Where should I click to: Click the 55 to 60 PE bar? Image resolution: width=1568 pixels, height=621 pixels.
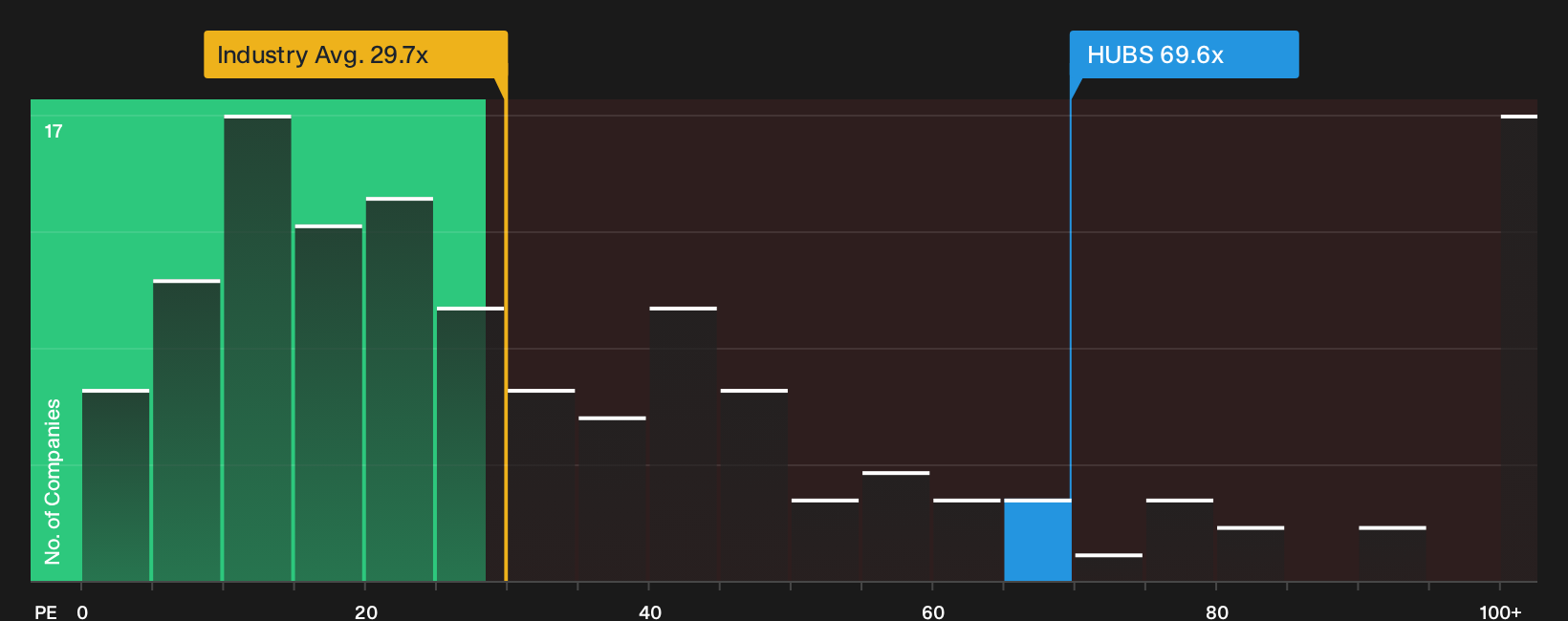[896, 526]
